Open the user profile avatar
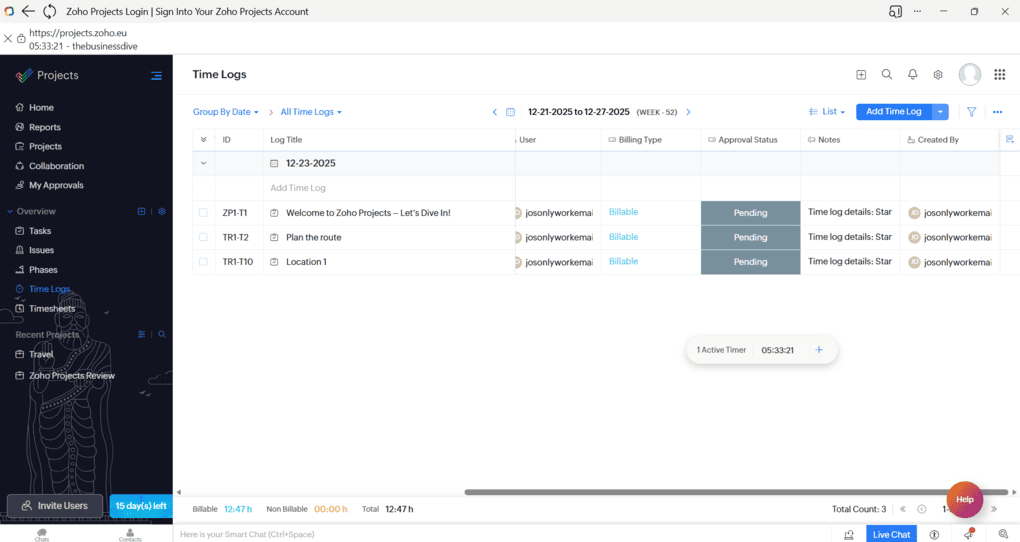The height and width of the screenshot is (542, 1020). click(x=969, y=75)
